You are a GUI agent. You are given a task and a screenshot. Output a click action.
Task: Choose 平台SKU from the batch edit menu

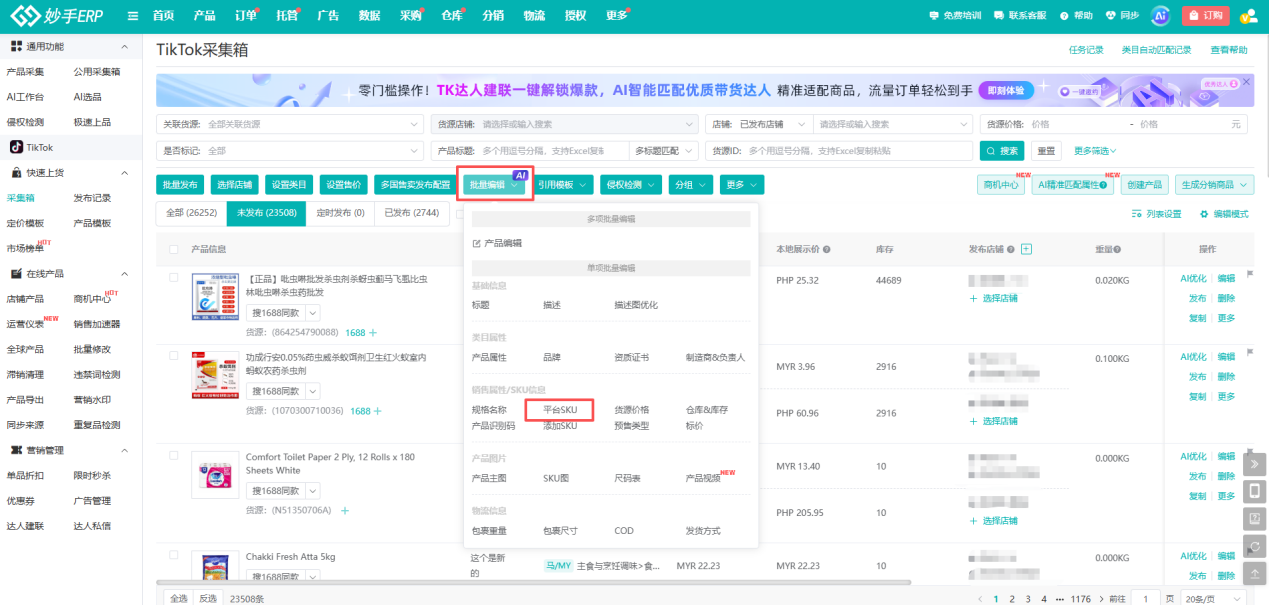(560, 410)
